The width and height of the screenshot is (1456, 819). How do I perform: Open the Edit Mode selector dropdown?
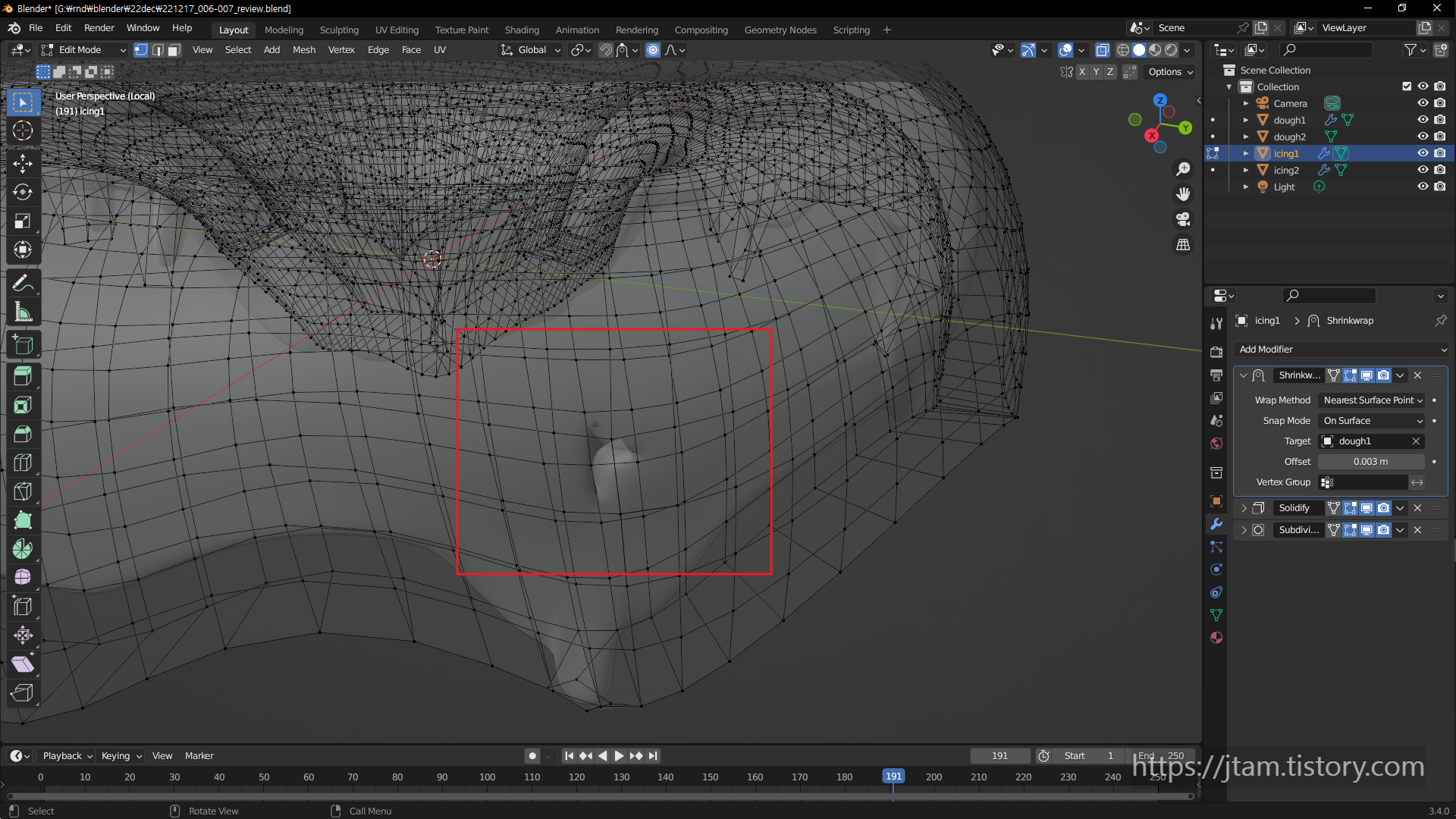83,50
